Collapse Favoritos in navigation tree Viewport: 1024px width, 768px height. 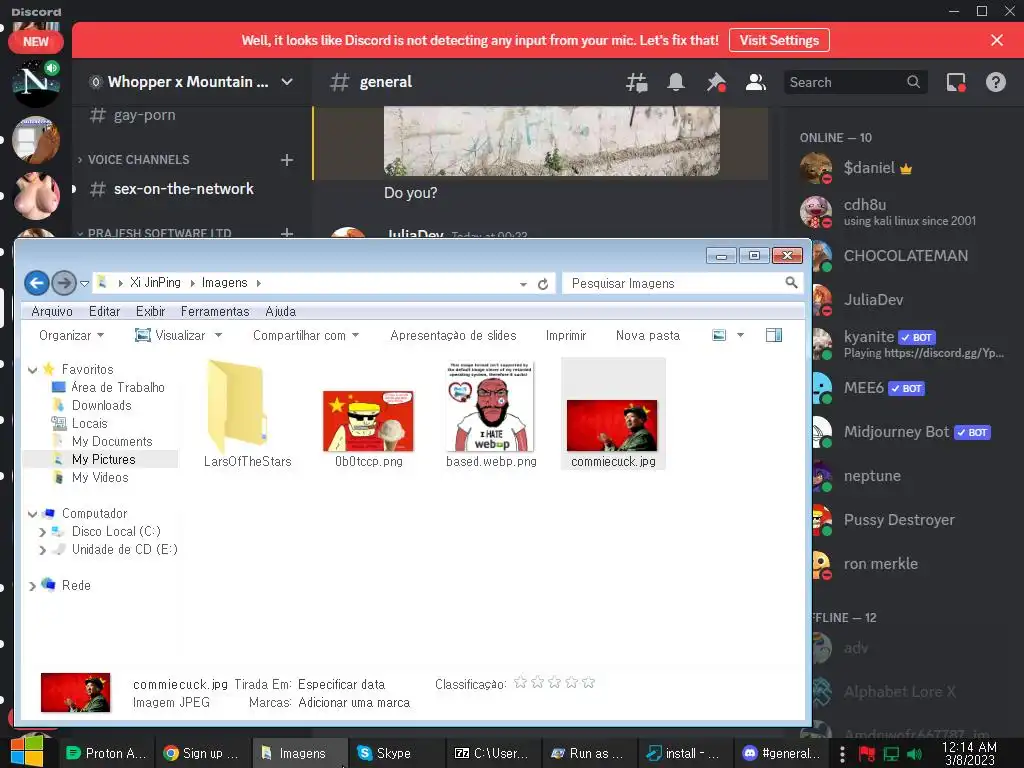pos(32,370)
